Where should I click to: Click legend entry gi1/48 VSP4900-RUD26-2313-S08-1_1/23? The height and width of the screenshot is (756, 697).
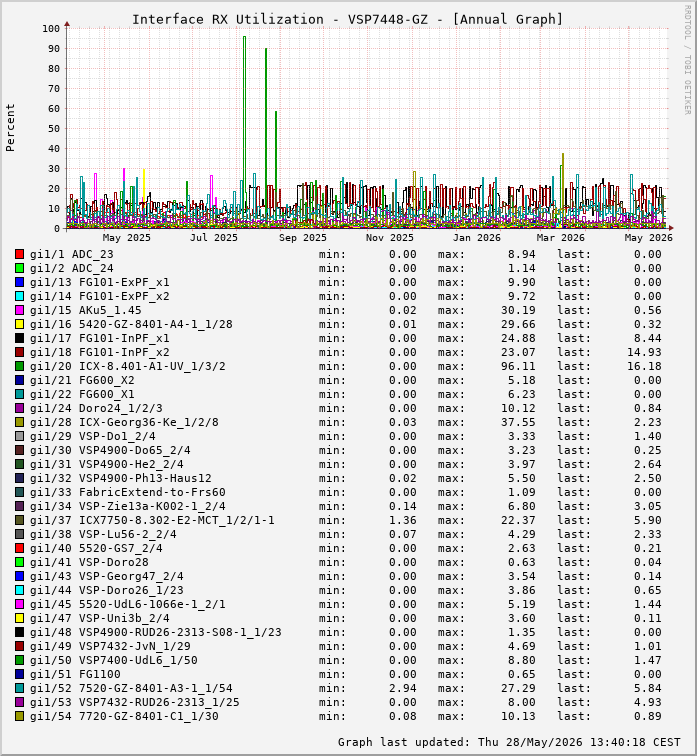click(x=156, y=632)
